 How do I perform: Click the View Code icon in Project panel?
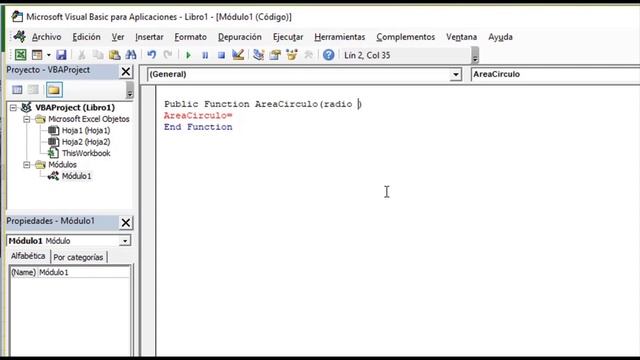[17, 90]
